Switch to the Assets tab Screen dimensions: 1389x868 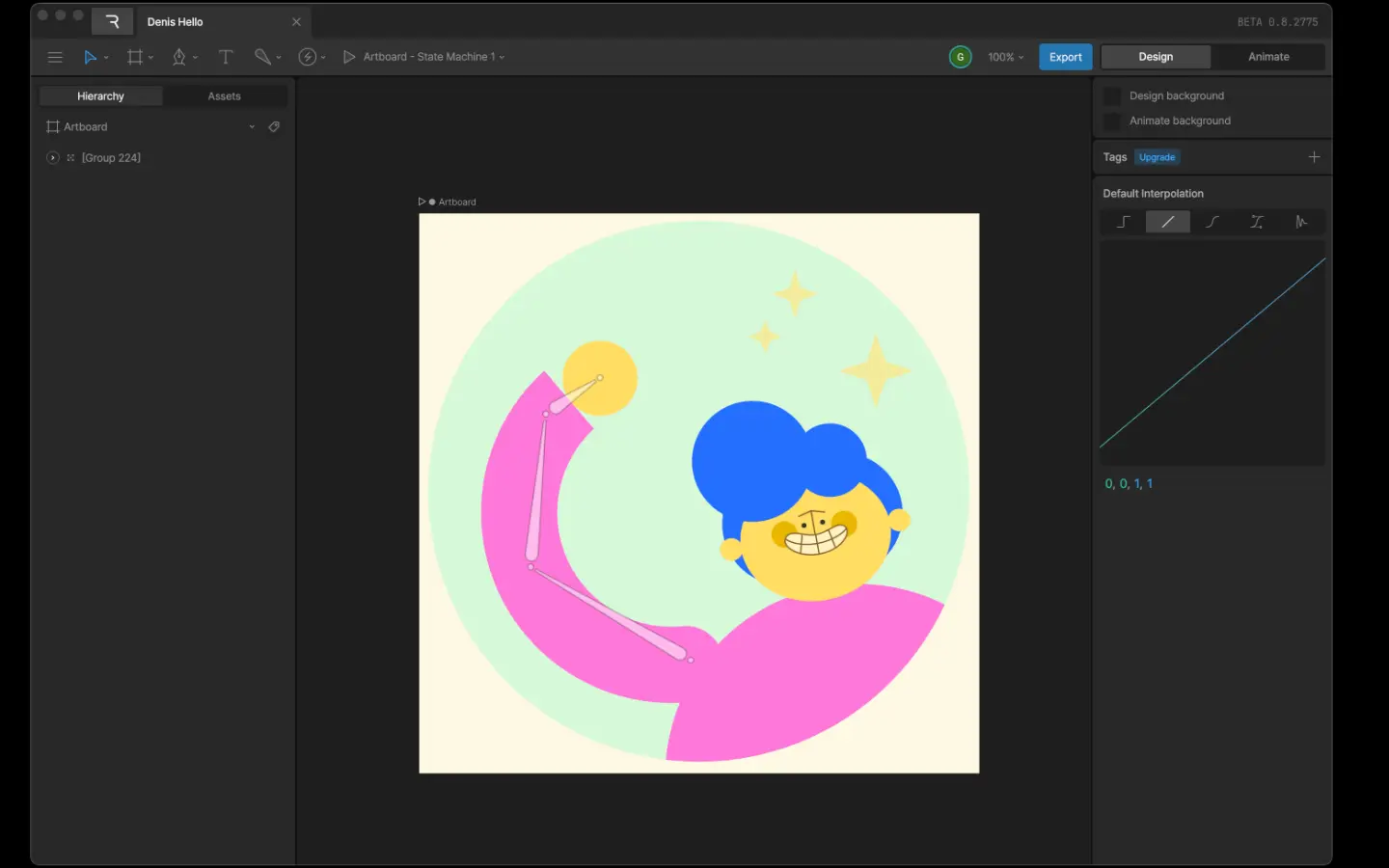point(224,96)
